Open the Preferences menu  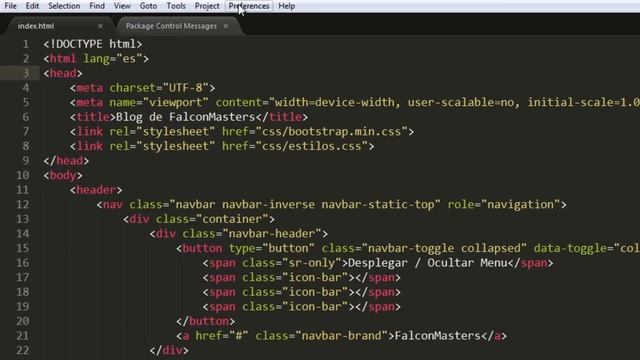tap(249, 6)
